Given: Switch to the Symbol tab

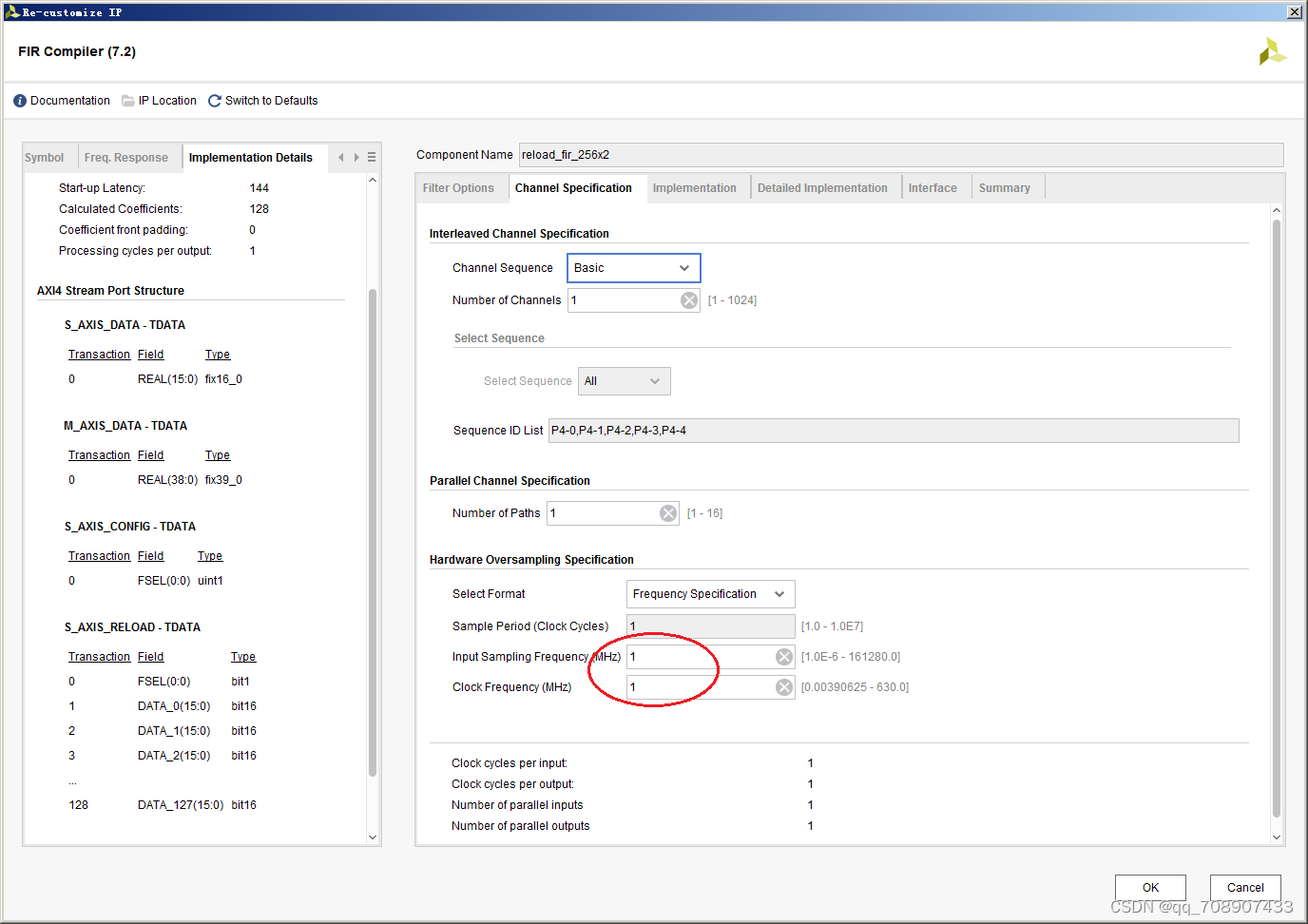Looking at the screenshot, I should point(45,158).
